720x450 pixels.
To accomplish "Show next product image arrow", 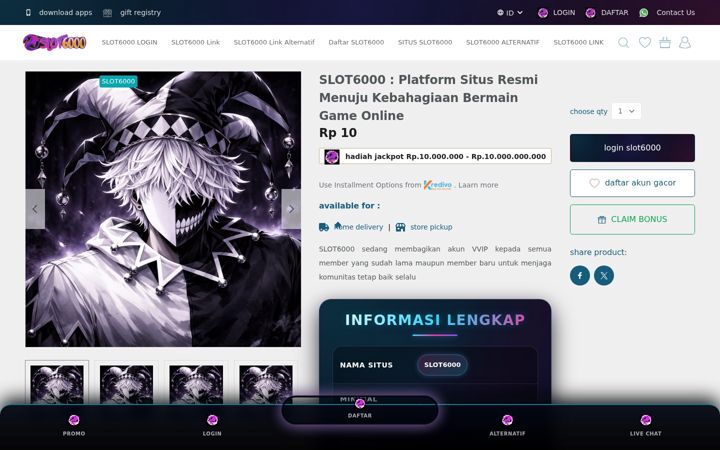I will pos(291,209).
